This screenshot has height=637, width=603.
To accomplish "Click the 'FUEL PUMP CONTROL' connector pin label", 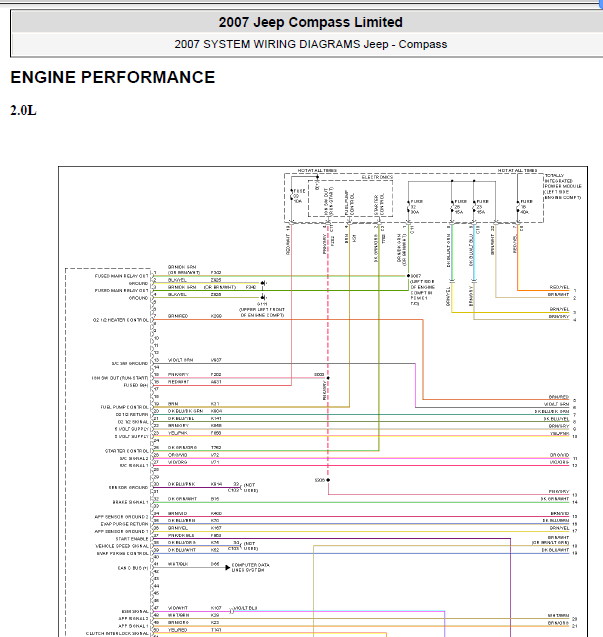I will [125, 407].
